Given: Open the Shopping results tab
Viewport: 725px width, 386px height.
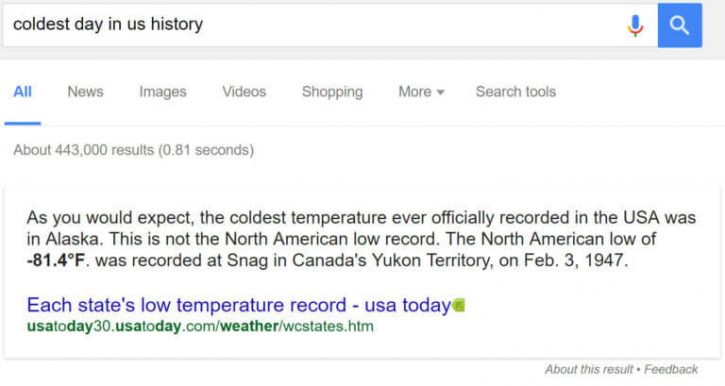Looking at the screenshot, I should click(x=332, y=92).
